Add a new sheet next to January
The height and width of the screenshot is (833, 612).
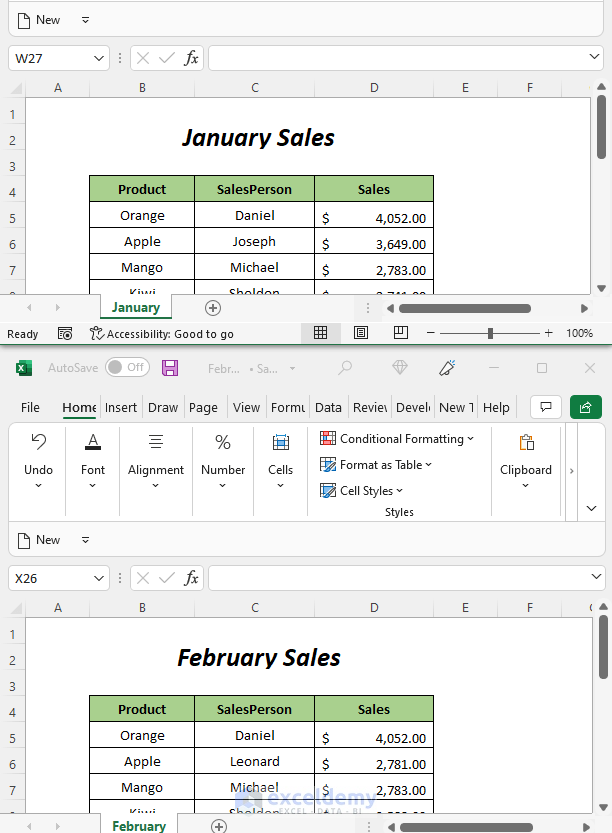pyautogui.click(x=212, y=308)
